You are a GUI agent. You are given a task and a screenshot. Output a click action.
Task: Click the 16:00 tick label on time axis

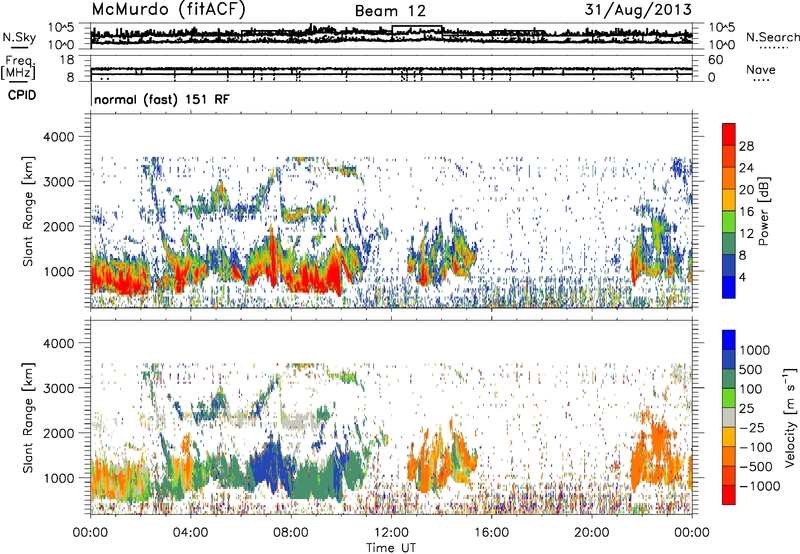click(491, 533)
